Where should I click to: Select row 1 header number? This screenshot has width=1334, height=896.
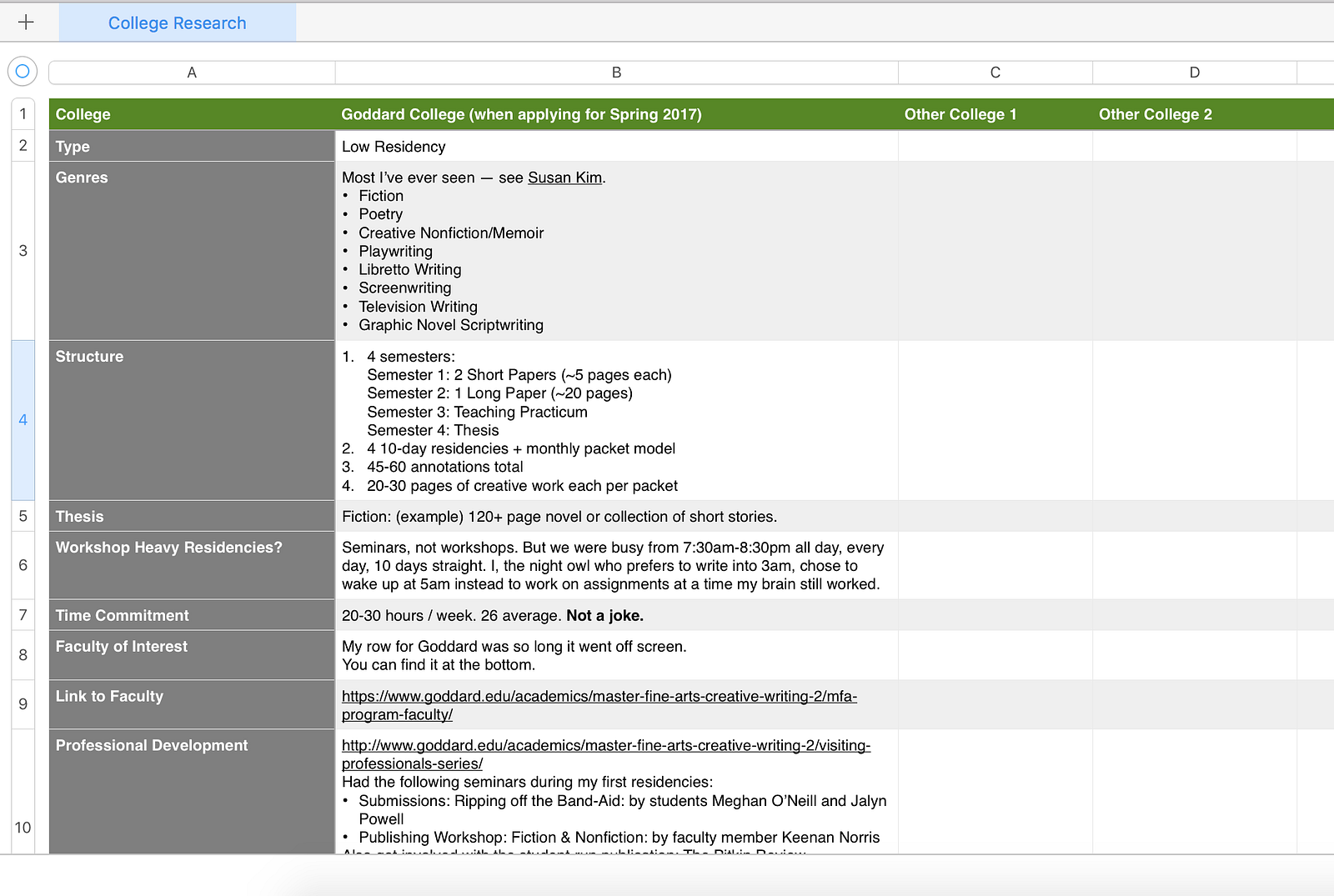(23, 114)
